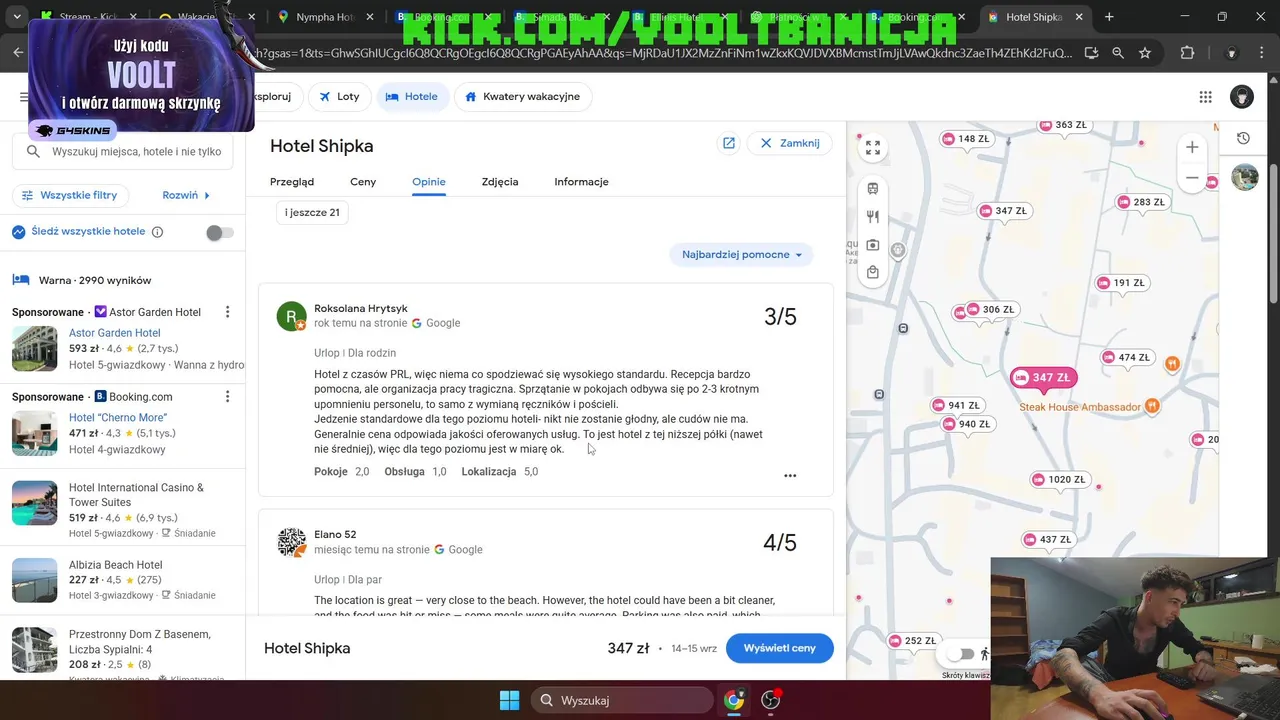Screen dimensions: 1280x720
Task: Open recently viewed history icon
Action: [1243, 139]
